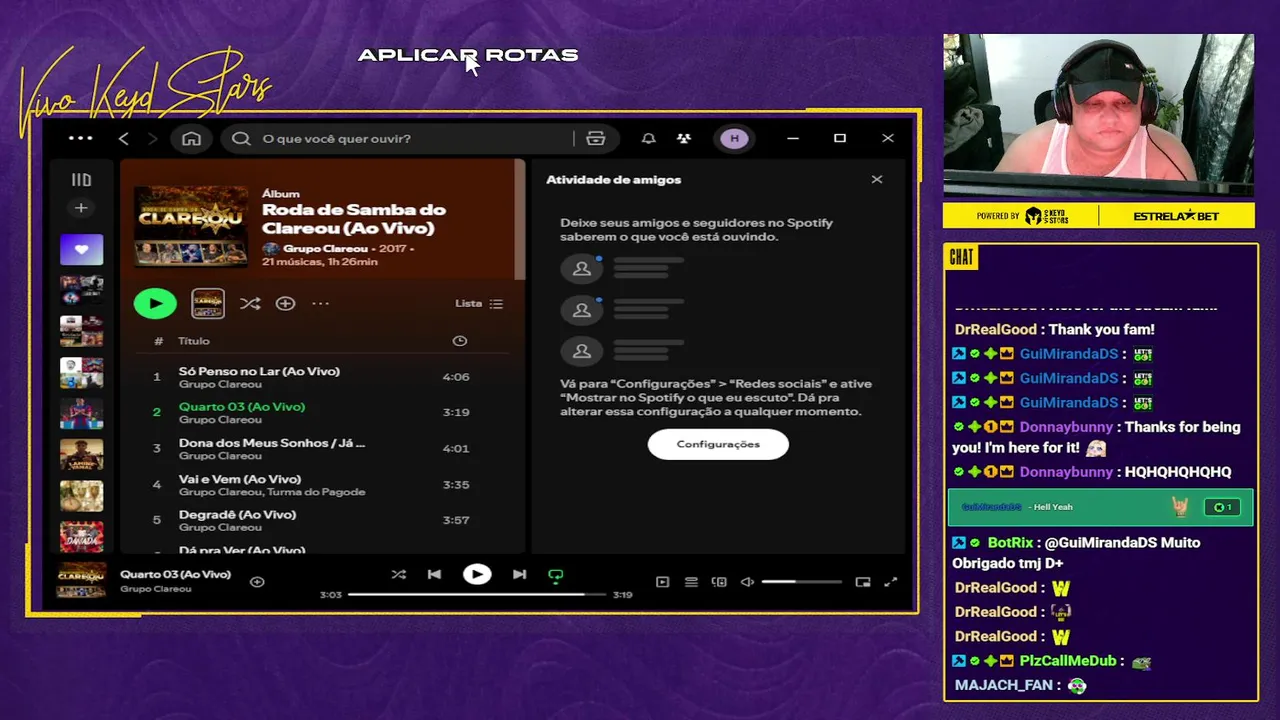This screenshot has height=720, width=1280.
Task: Open now-playing album thumbnail in player bar
Action: pos(81,580)
